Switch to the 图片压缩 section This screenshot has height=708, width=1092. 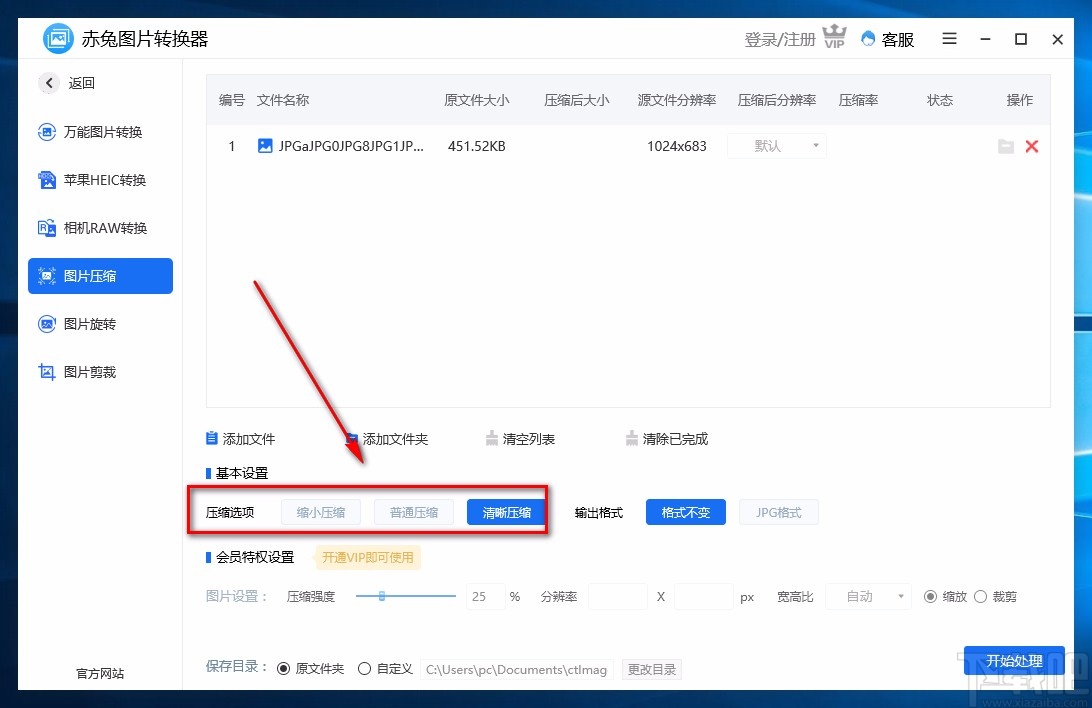point(99,276)
